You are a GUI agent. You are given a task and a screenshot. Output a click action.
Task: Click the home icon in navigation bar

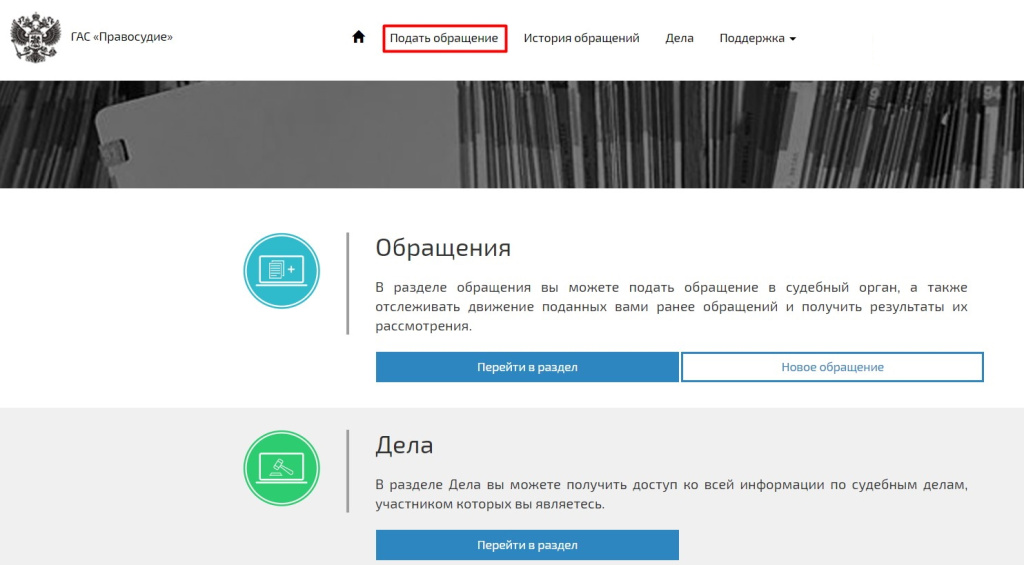[x=359, y=37]
